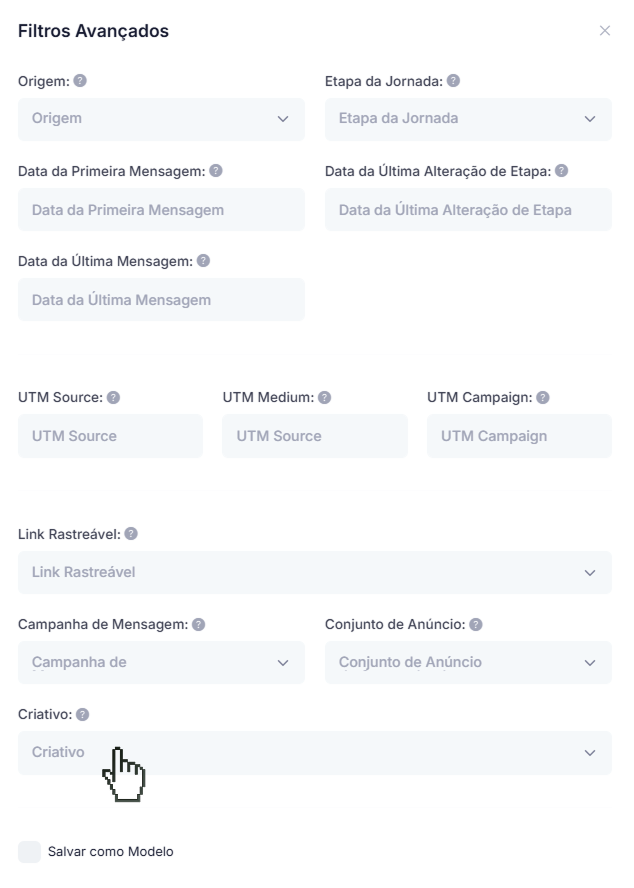Click help icon beside Etapa da Jornada

tap(453, 81)
